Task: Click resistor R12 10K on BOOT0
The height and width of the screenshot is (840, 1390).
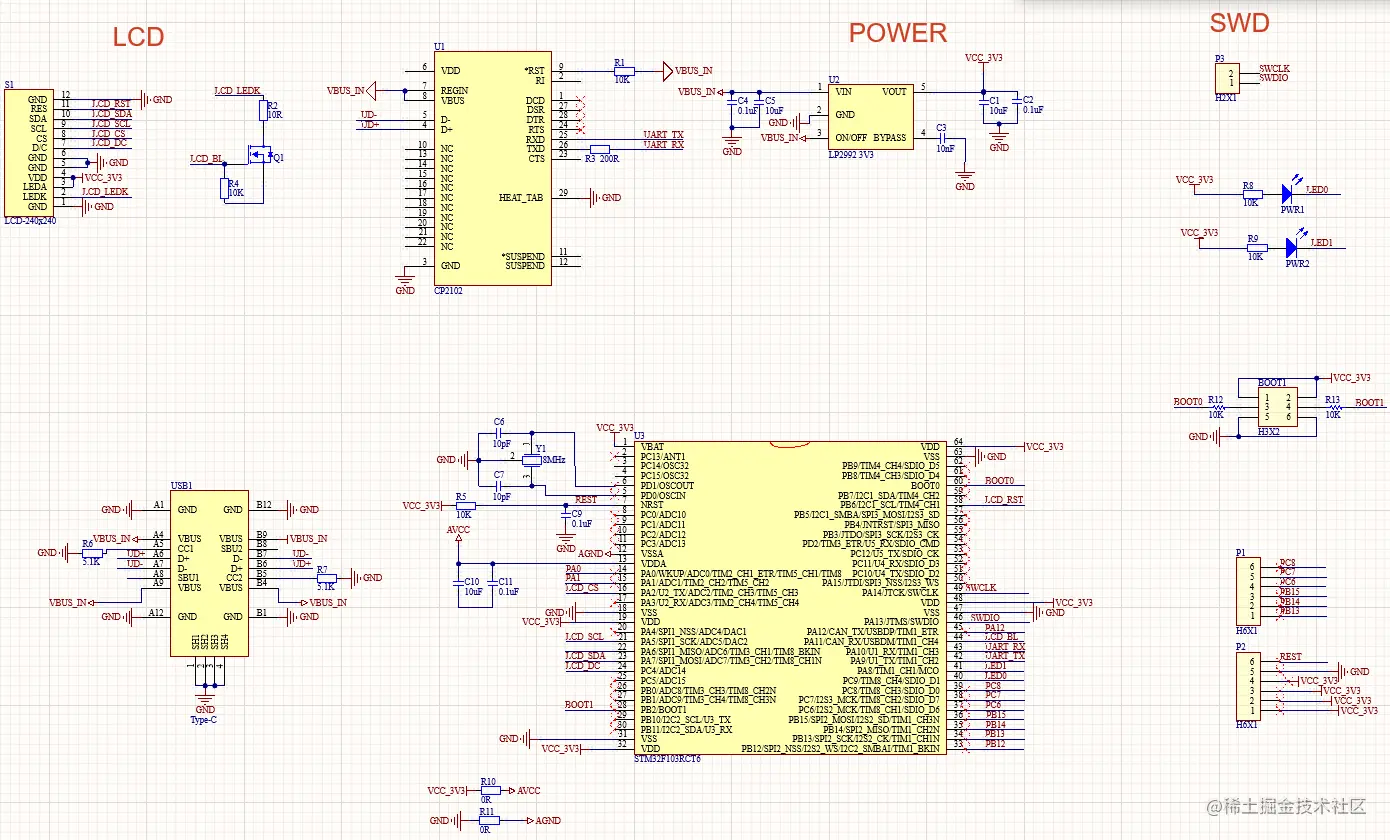Action: point(1217,407)
